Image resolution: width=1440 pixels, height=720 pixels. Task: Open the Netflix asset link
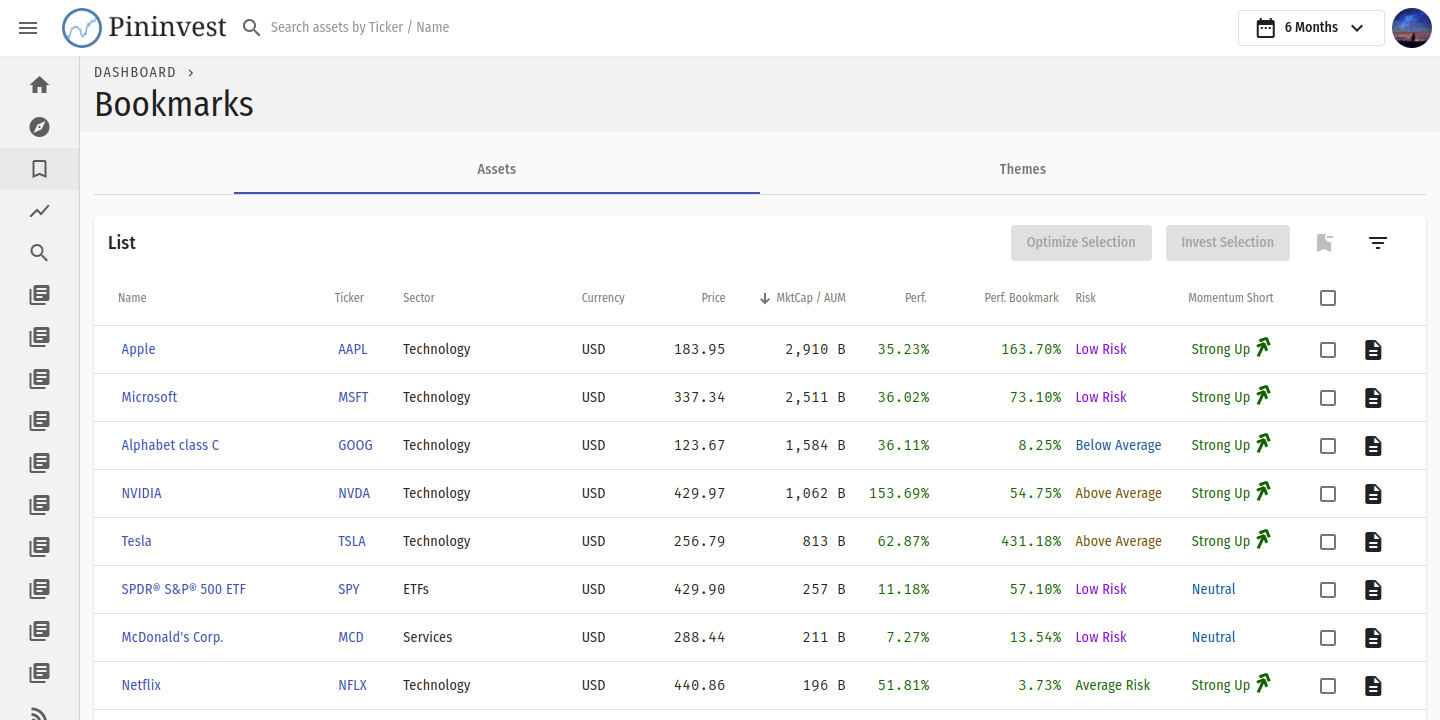(x=141, y=685)
